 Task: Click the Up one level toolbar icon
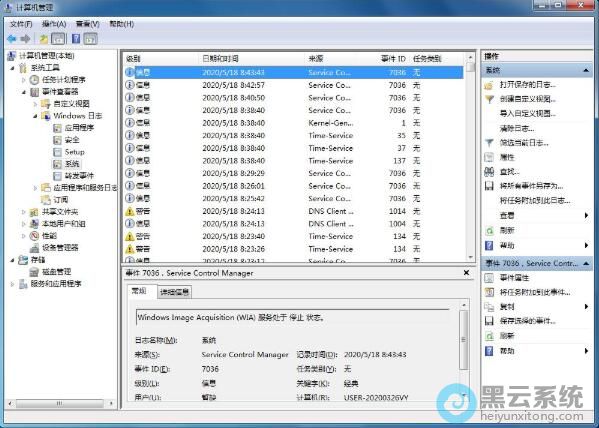(x=44, y=39)
